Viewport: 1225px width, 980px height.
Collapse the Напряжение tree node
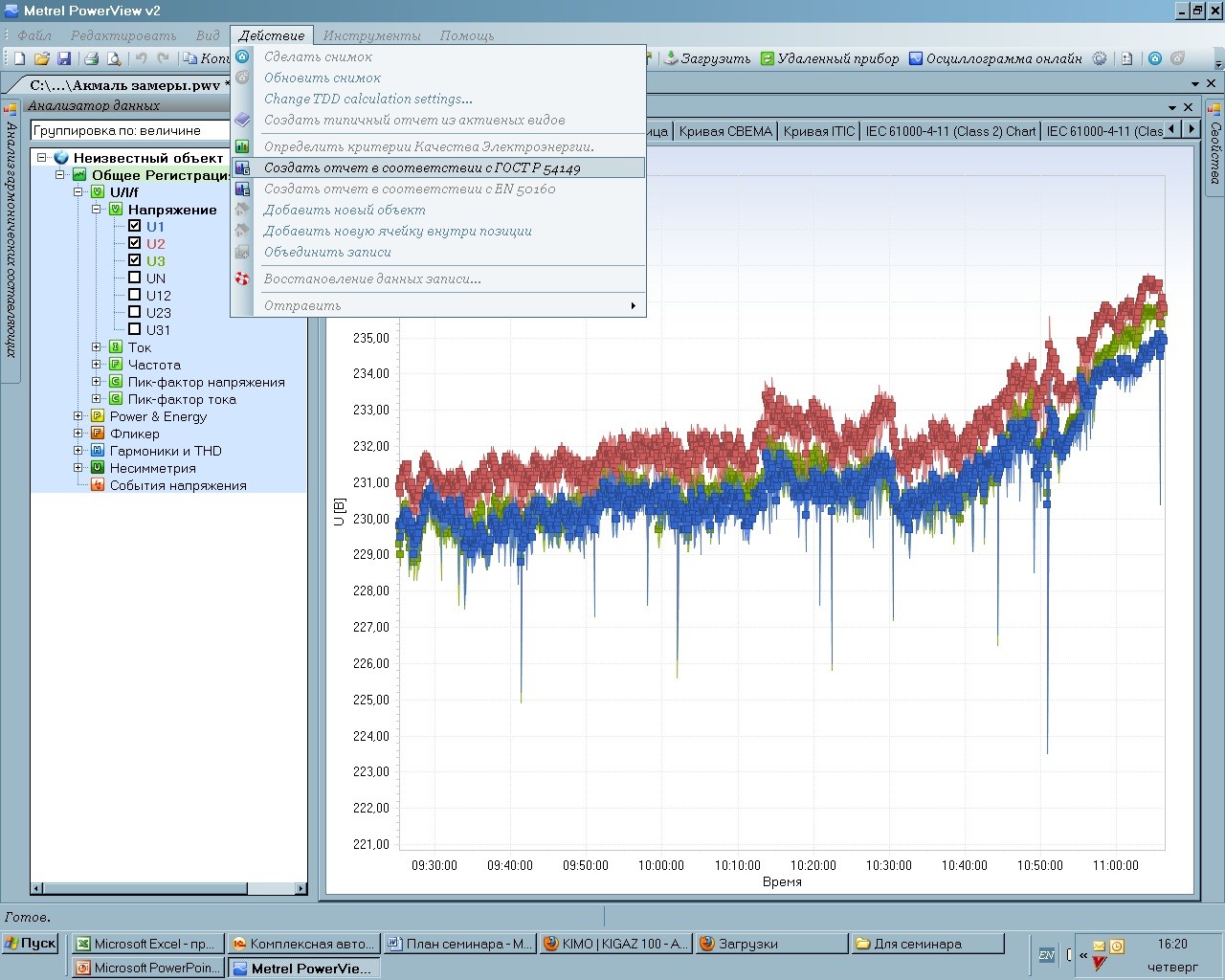tap(97, 210)
